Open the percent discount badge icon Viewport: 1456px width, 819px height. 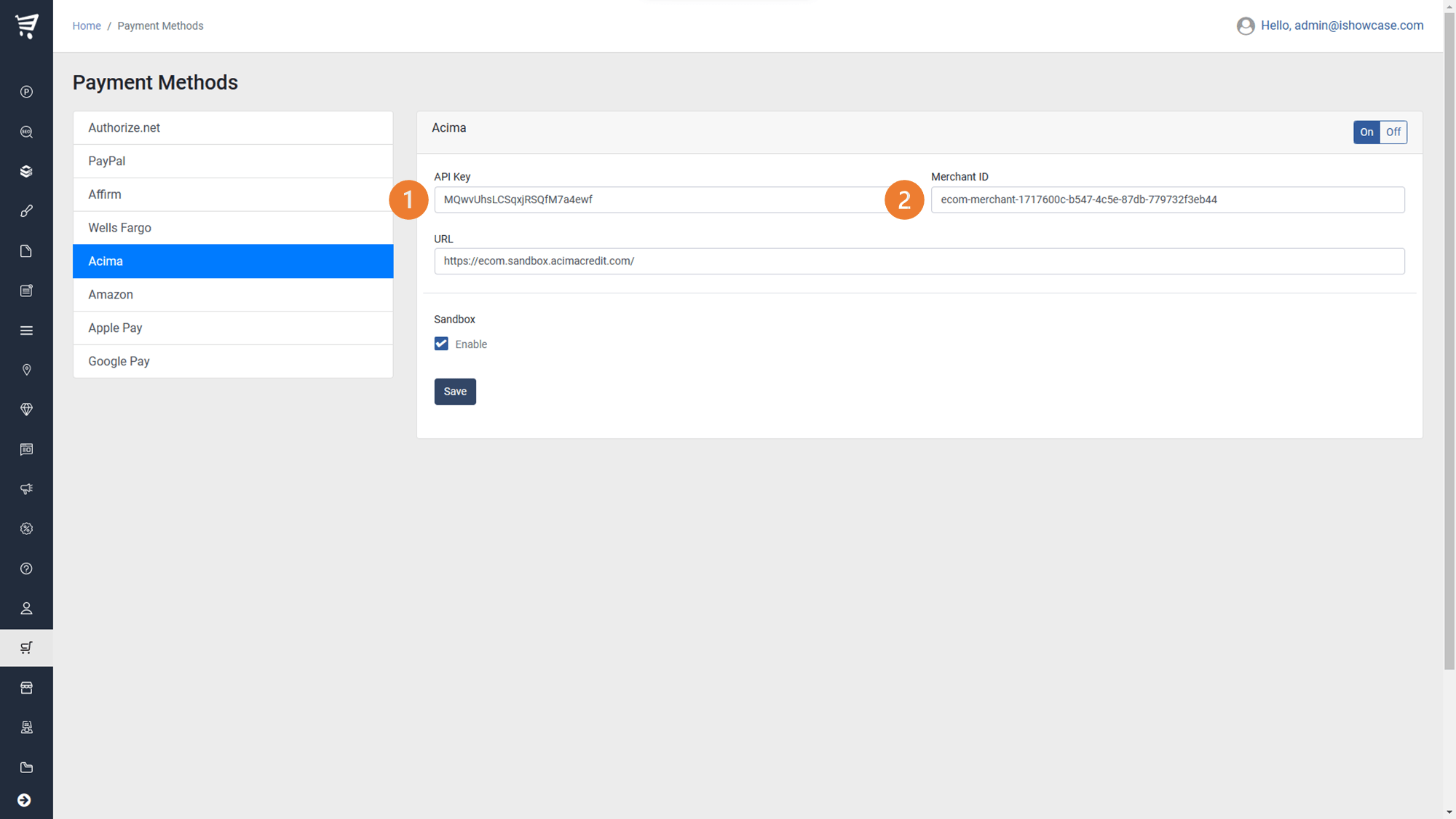click(x=26, y=529)
